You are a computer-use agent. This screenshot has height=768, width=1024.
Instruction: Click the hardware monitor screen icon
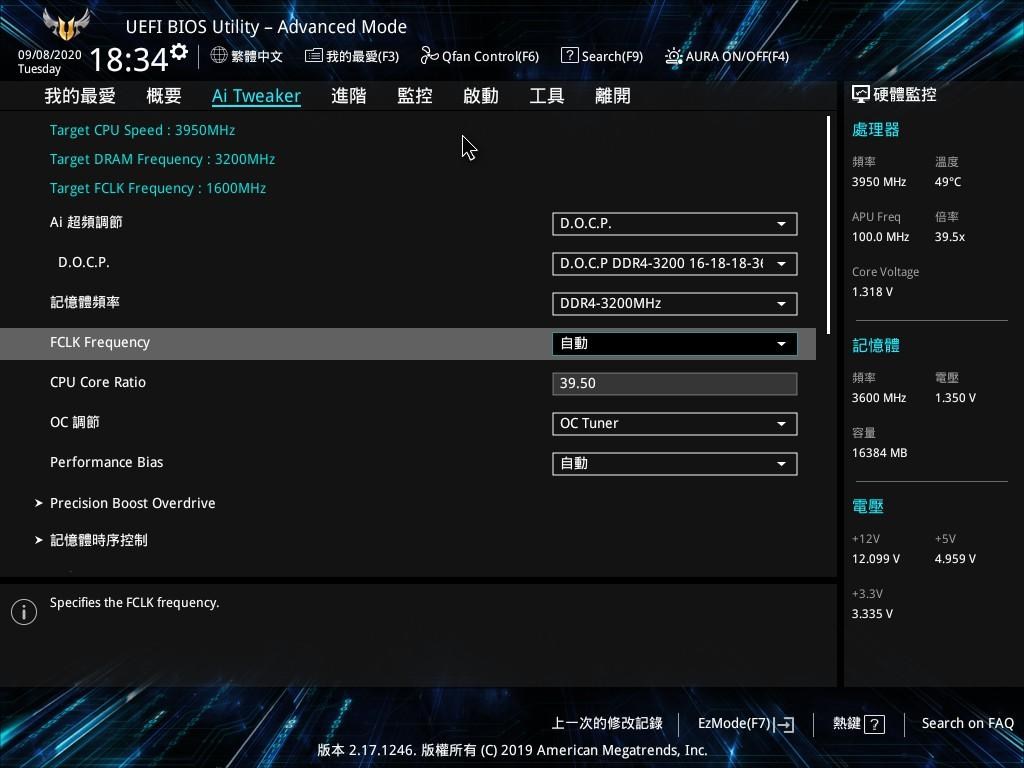click(x=861, y=95)
